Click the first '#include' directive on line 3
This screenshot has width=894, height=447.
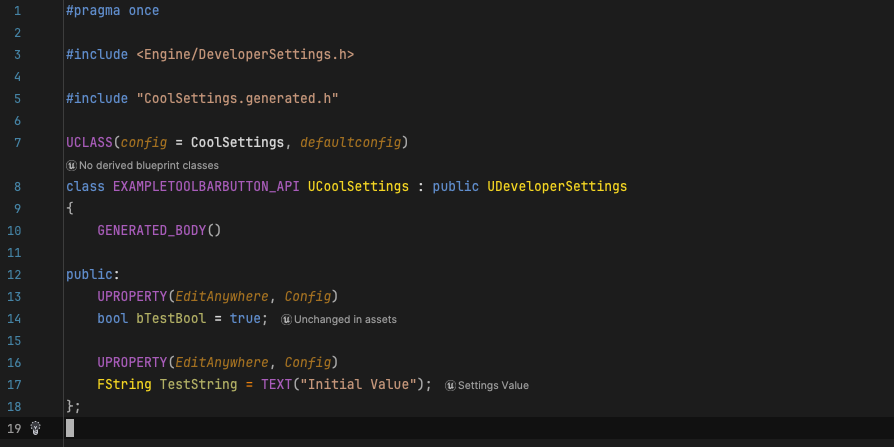(x=97, y=55)
